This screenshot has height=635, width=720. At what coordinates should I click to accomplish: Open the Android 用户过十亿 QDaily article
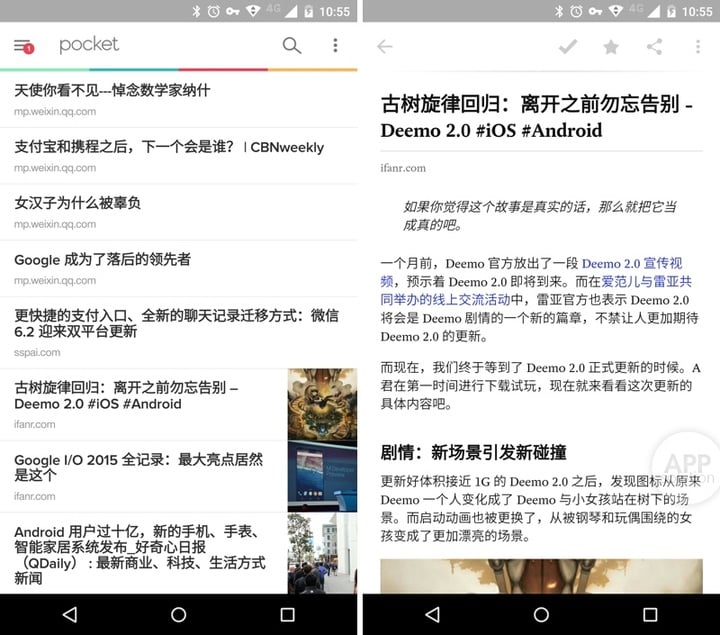179,554
